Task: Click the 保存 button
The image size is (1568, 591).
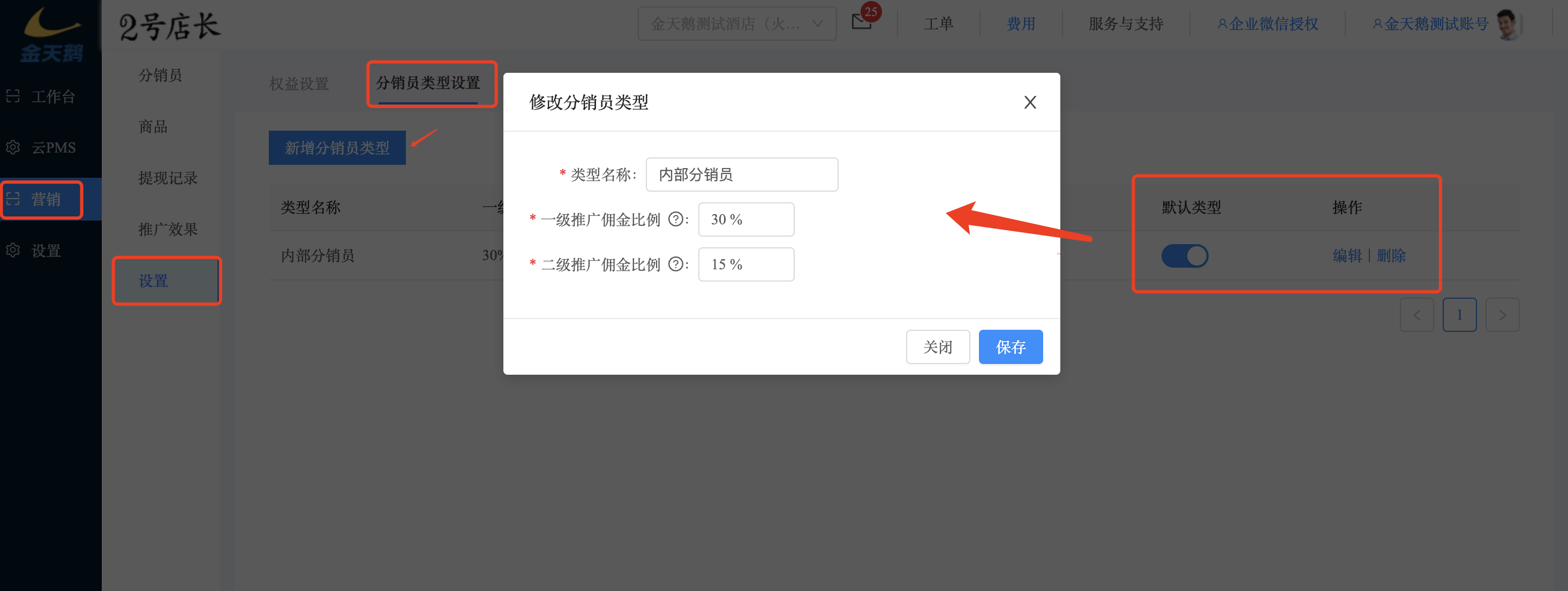Action: tap(1011, 347)
